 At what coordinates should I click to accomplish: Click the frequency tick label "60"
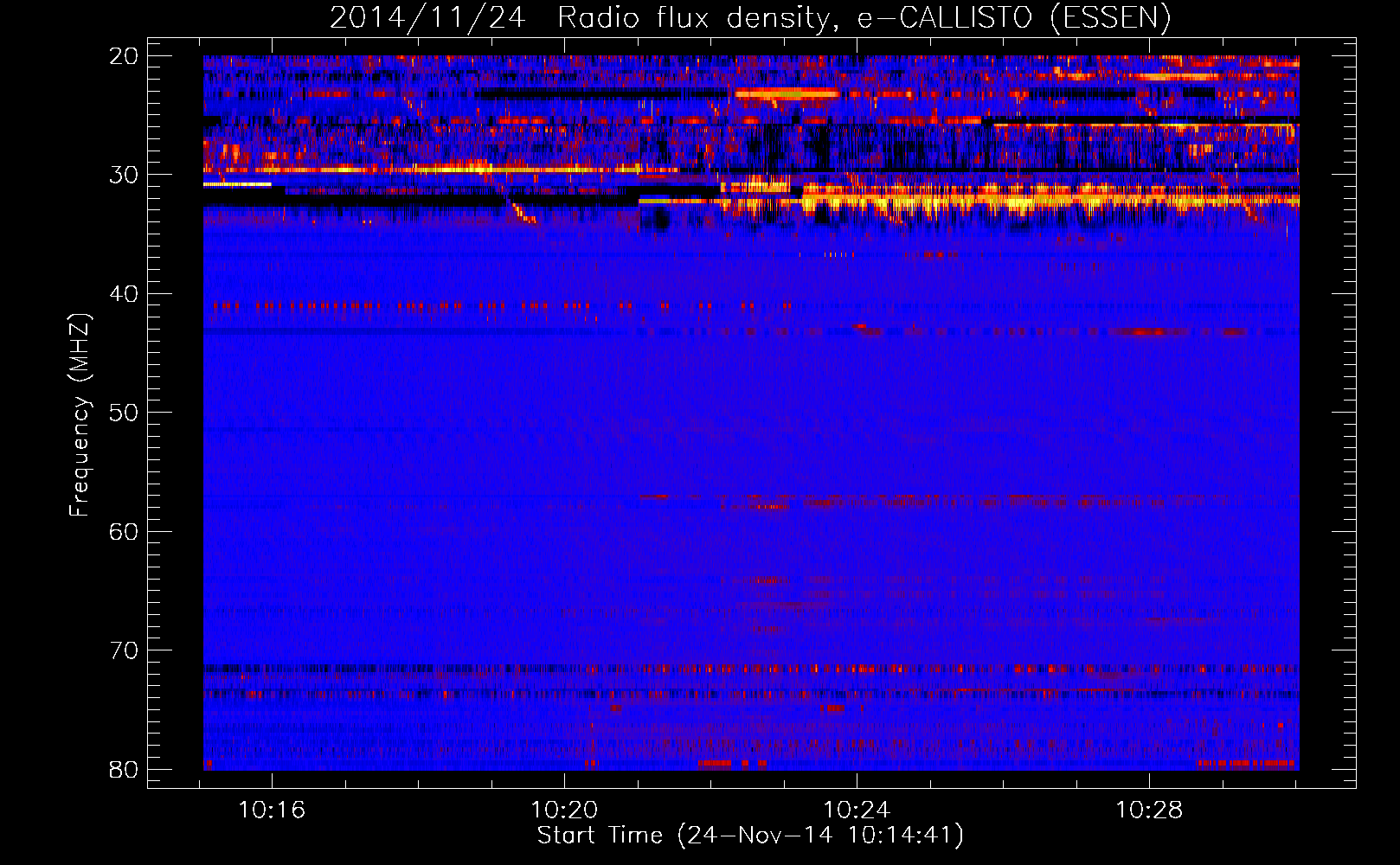(124, 531)
